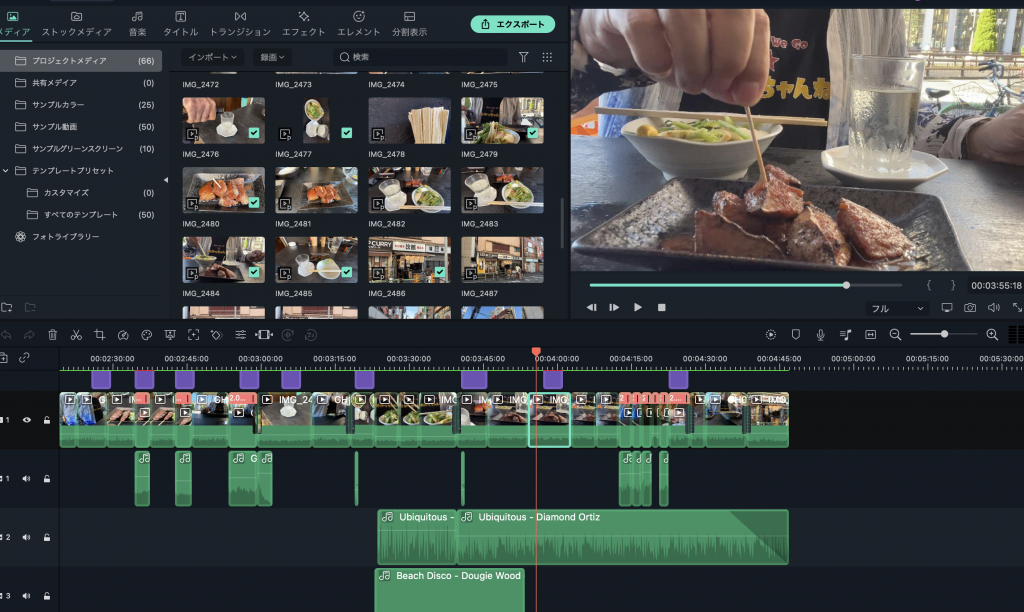
Task: Click the preview playback progress bar
Action: [x=745, y=285]
